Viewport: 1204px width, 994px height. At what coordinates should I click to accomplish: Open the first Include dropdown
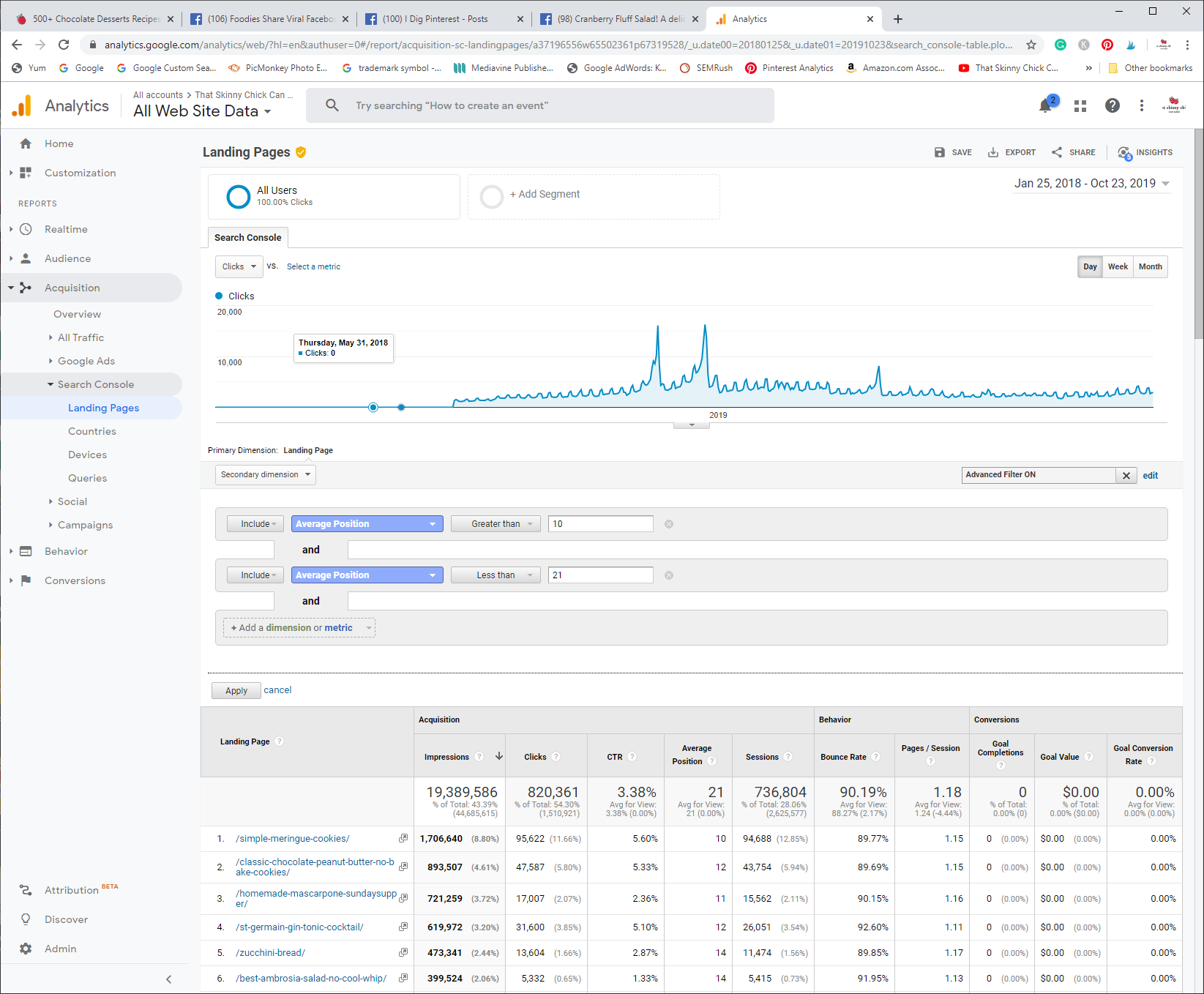(x=255, y=524)
